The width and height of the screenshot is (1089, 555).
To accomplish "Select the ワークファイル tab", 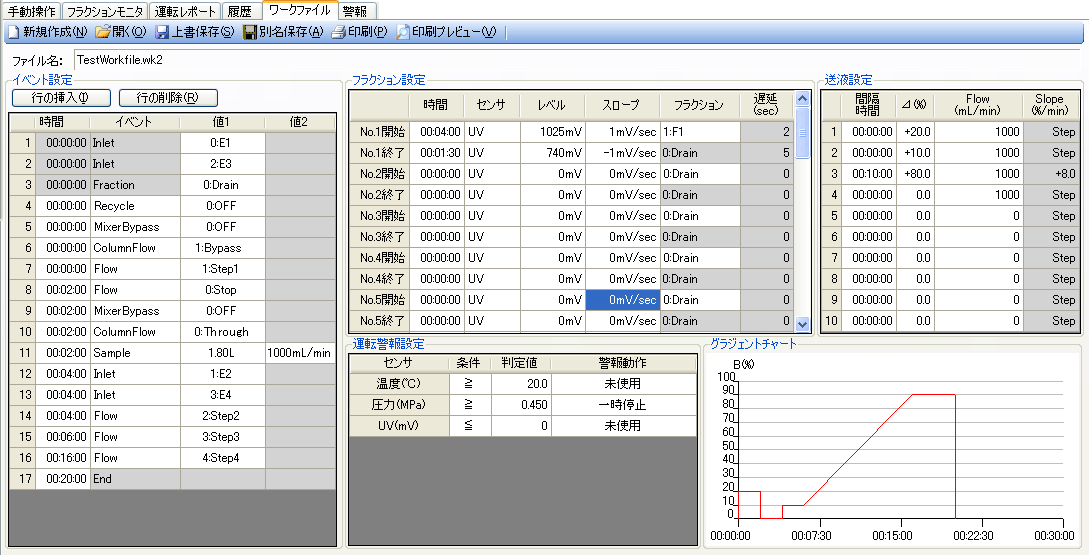I will tap(299, 11).
